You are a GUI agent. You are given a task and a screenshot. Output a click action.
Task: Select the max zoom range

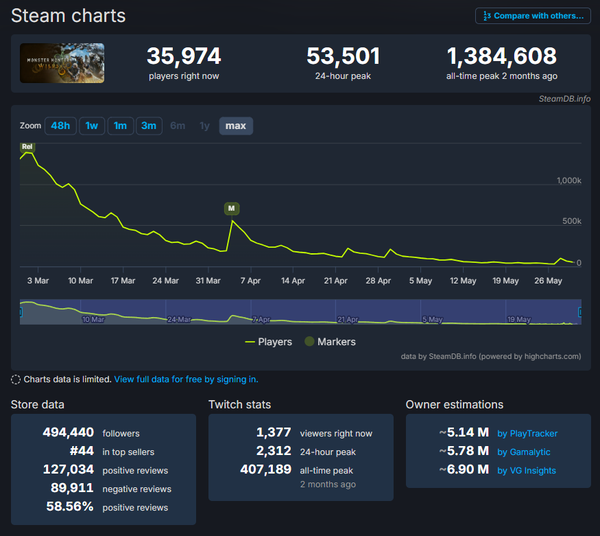tap(236, 126)
